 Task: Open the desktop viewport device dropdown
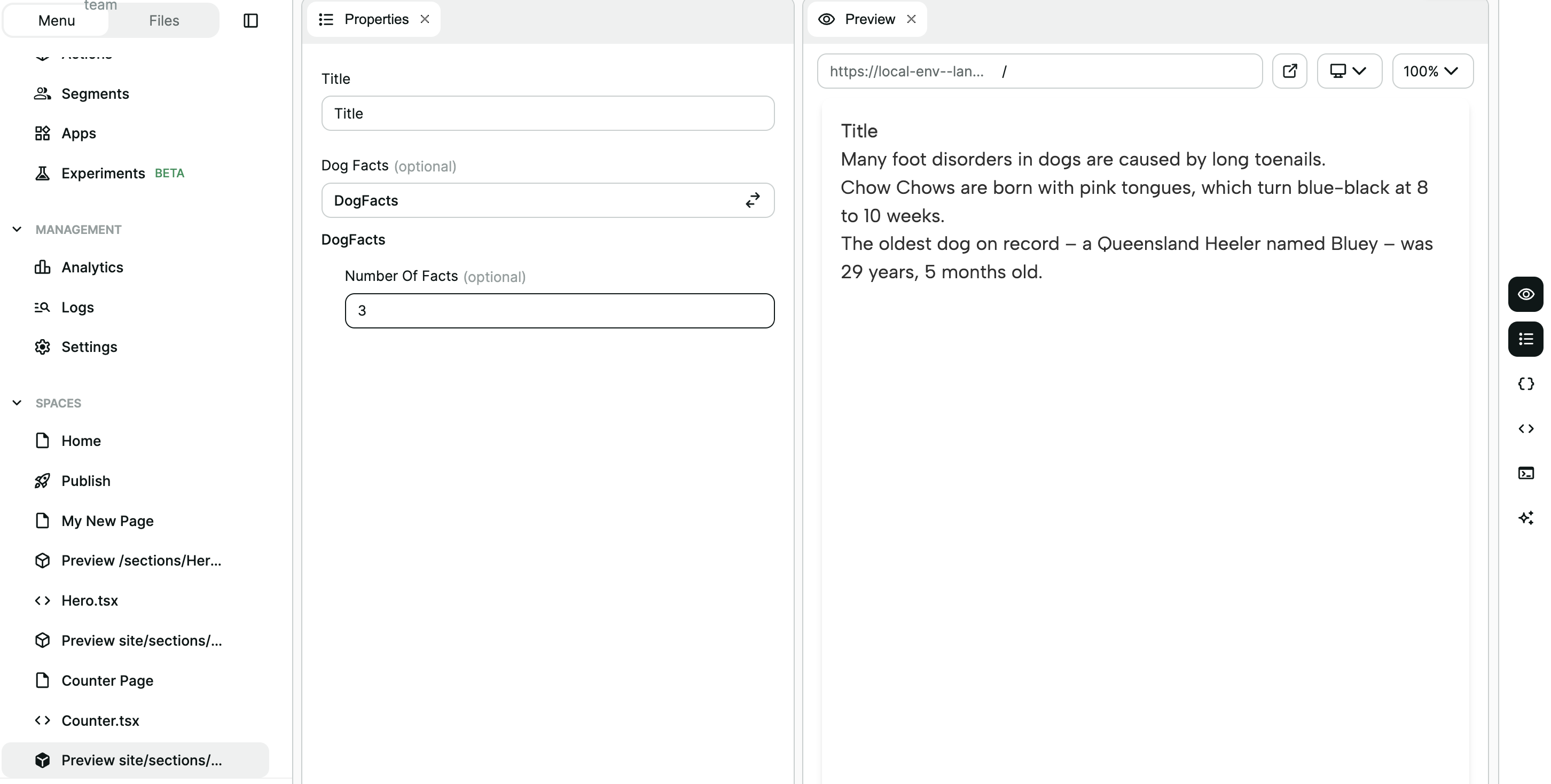pyautogui.click(x=1349, y=71)
